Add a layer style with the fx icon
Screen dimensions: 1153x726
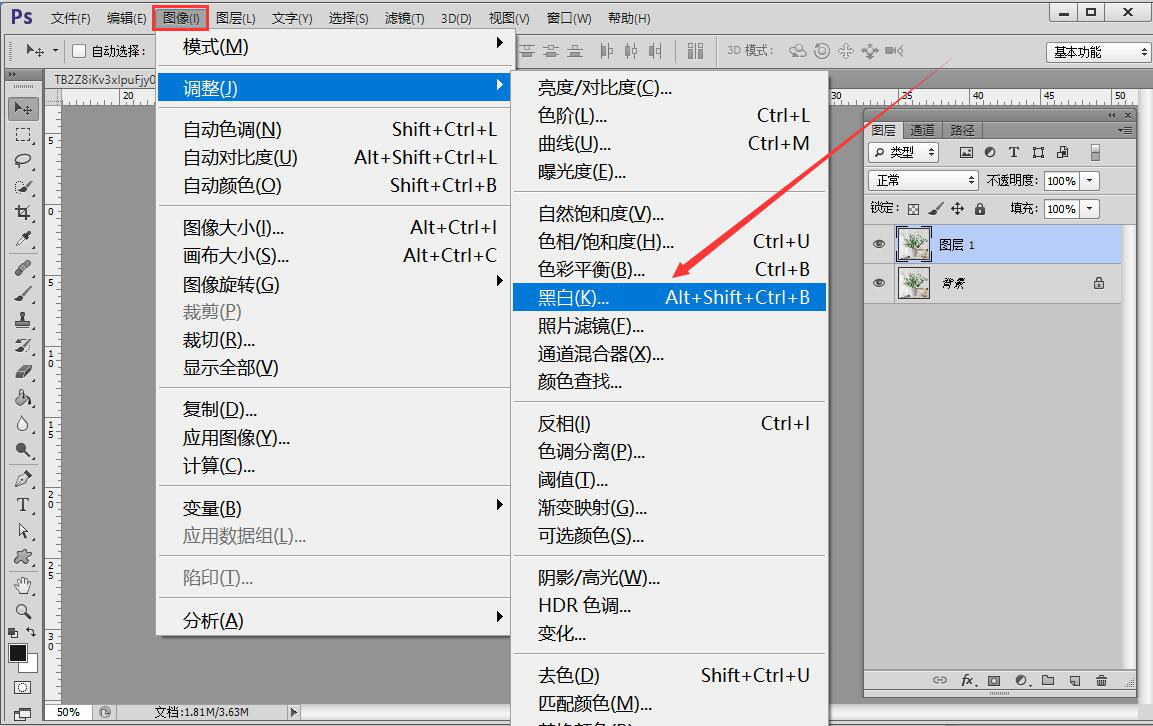968,680
